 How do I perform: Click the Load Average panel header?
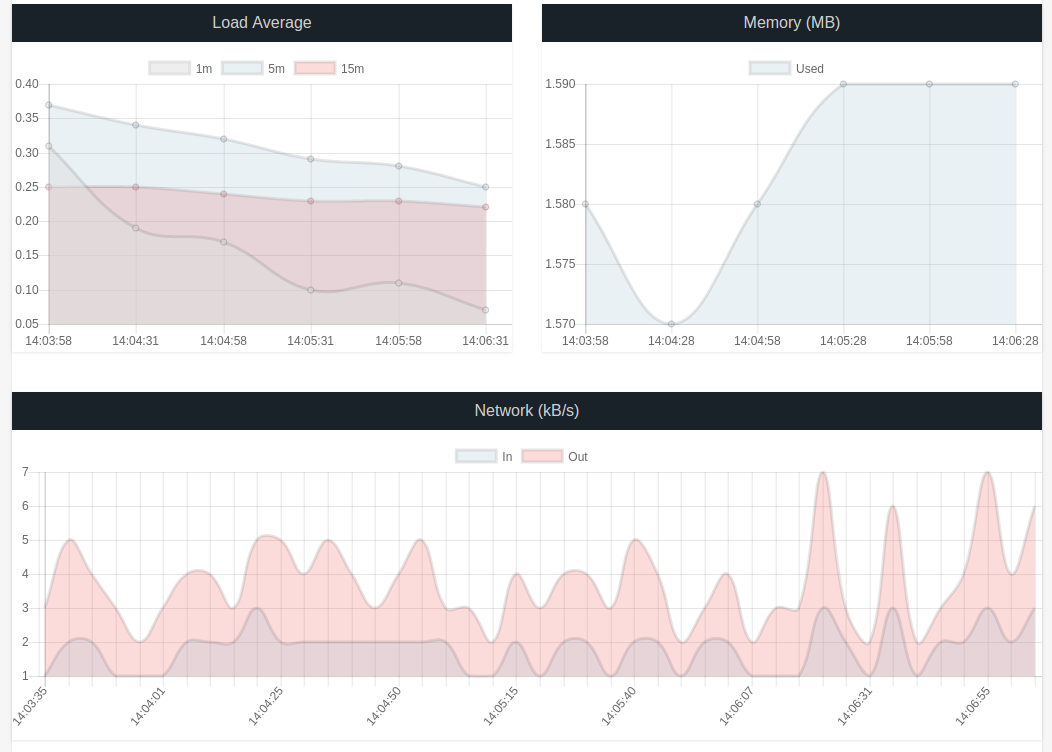(262, 23)
